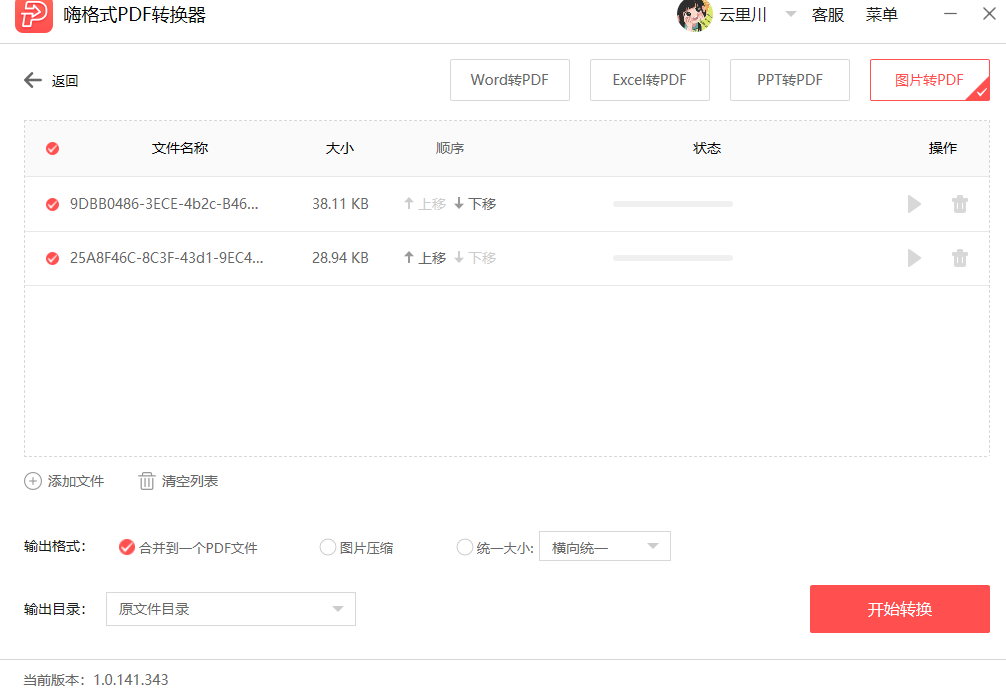This screenshot has width=1006, height=692.
Task: Minimize the converter window
Action: point(950,13)
